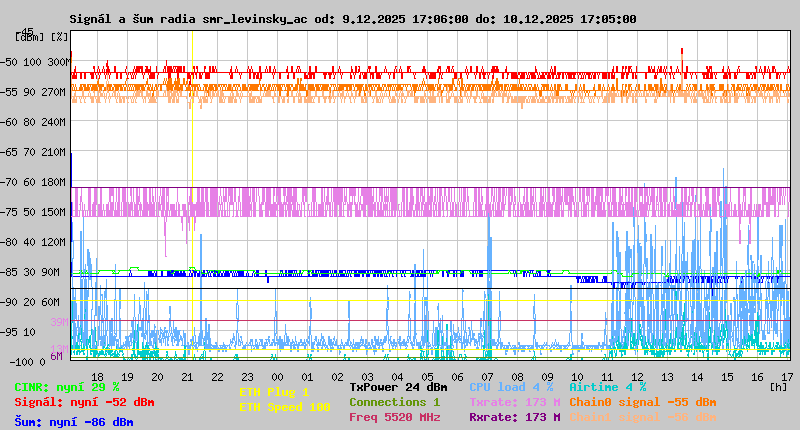Click the ETH Plug 1 legend label
Viewport: 800px width, 430px height.
(x=274, y=392)
